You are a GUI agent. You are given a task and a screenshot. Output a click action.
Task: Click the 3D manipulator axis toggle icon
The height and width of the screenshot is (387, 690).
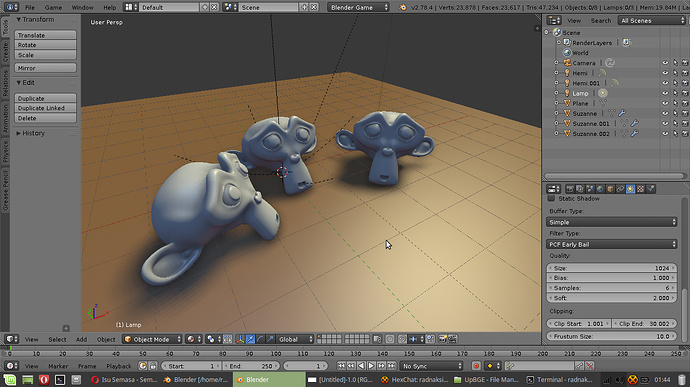(x=240, y=339)
